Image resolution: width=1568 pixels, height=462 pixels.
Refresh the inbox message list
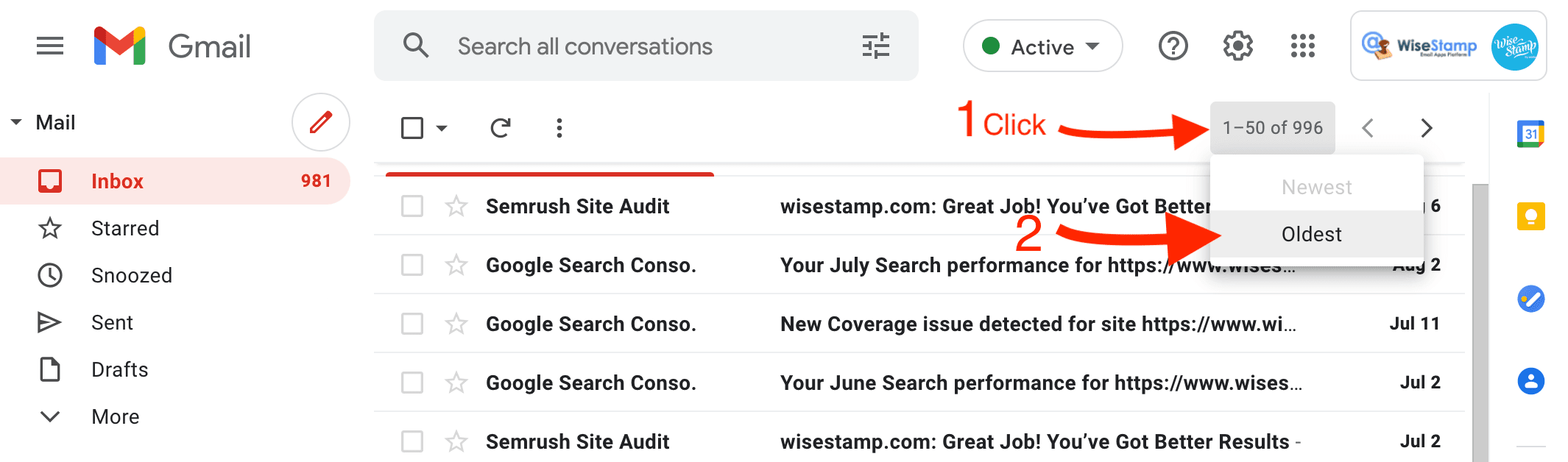coord(501,128)
